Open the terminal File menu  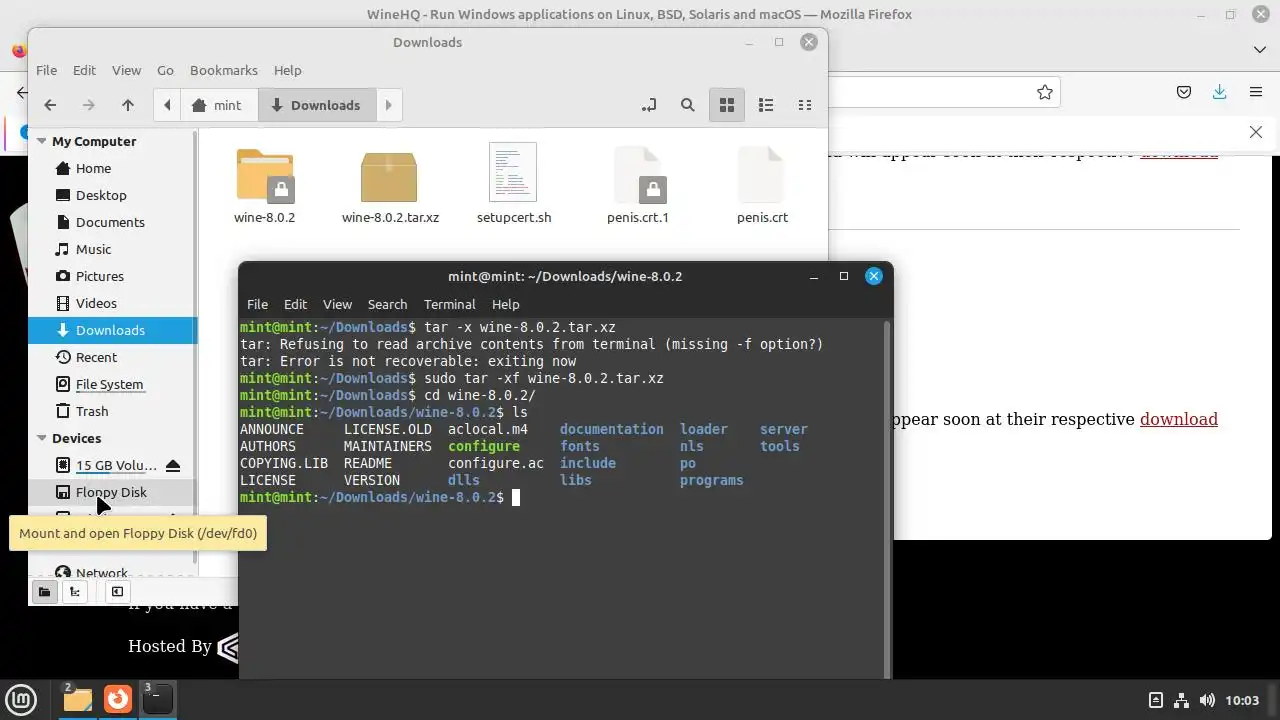(x=257, y=304)
